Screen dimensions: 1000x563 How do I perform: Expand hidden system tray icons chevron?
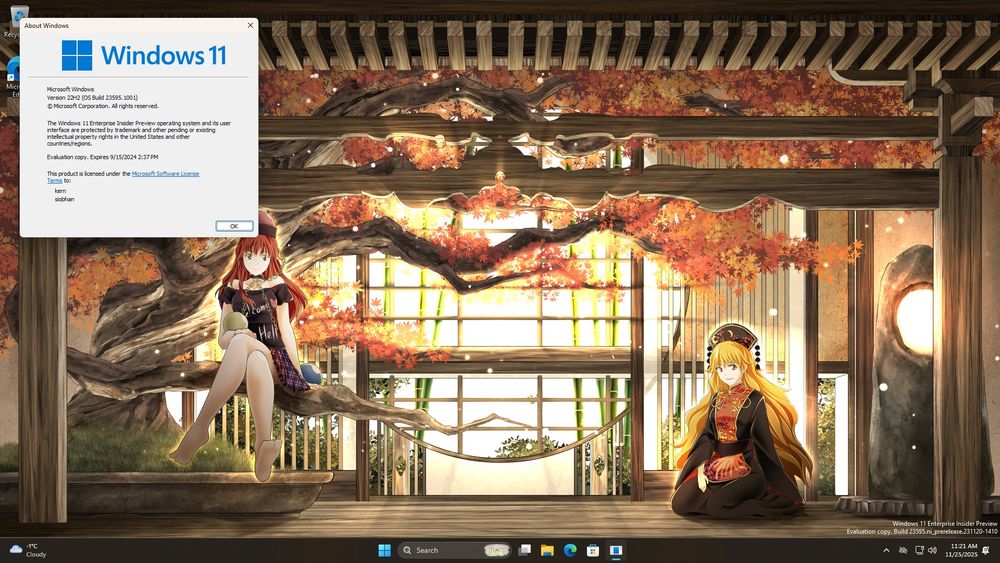pos(886,550)
